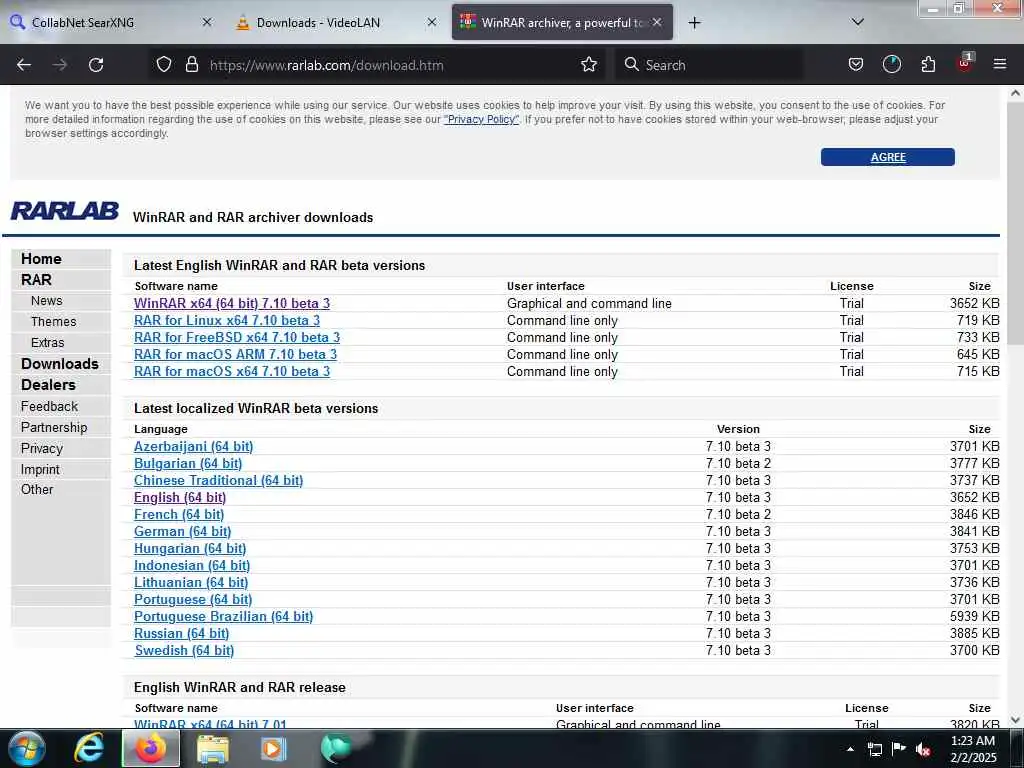The image size is (1024, 768).
Task: Open Windows Explorer folder taskbar icon
Action: tap(213, 748)
